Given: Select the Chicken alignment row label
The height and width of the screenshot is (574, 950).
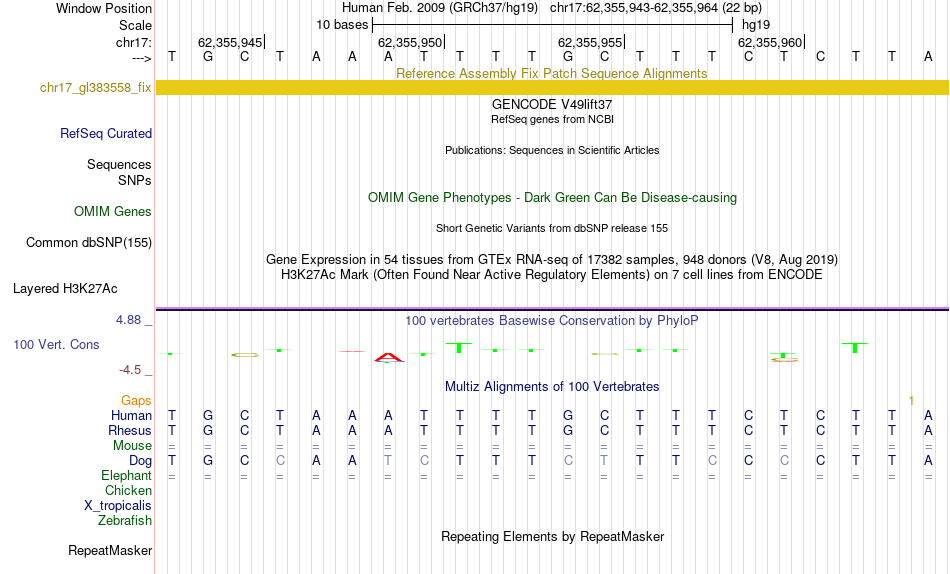Looking at the screenshot, I should coord(128,490).
